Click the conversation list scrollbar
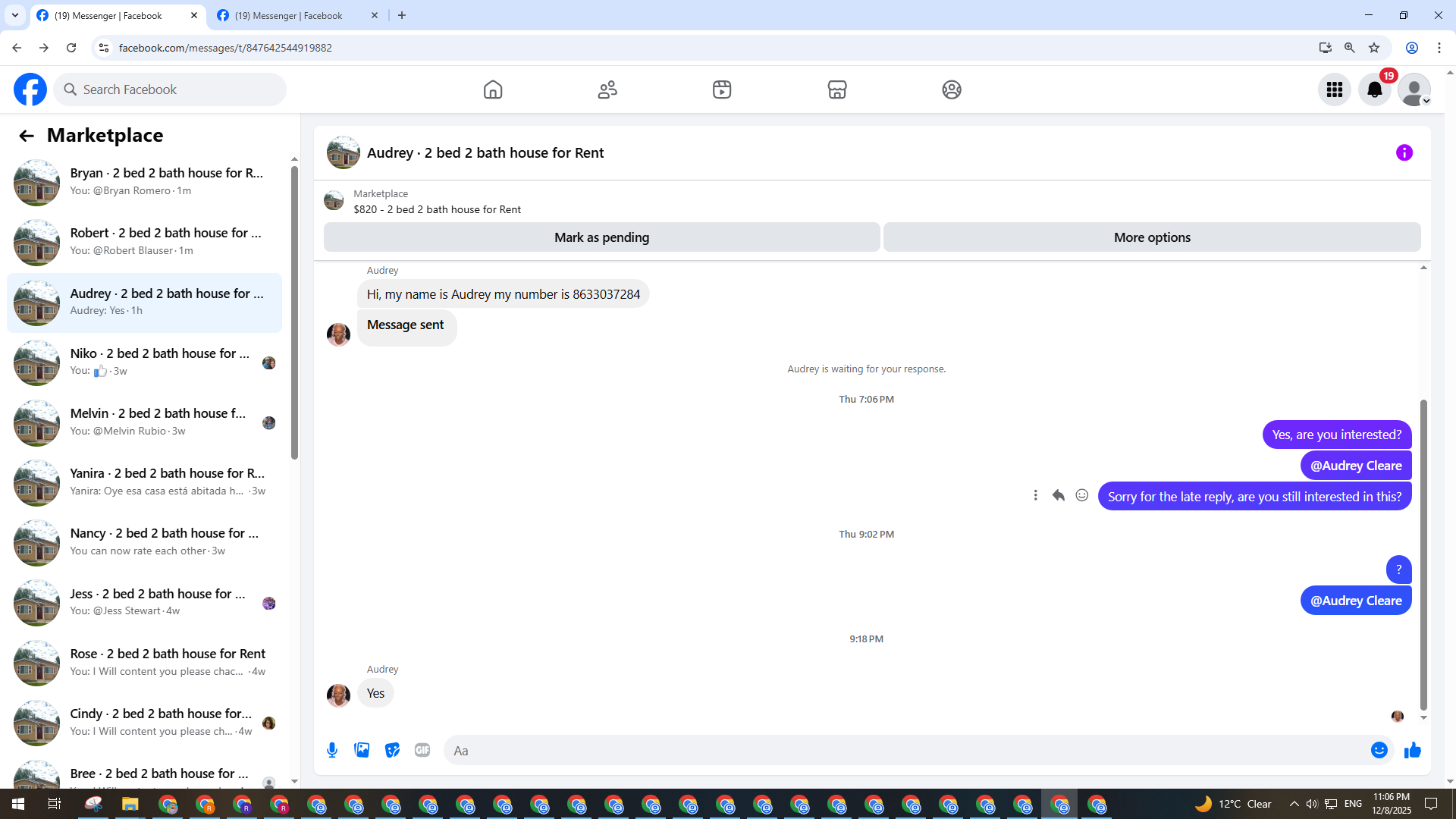Screen dimensions: 1456x819 pyautogui.click(x=294, y=311)
